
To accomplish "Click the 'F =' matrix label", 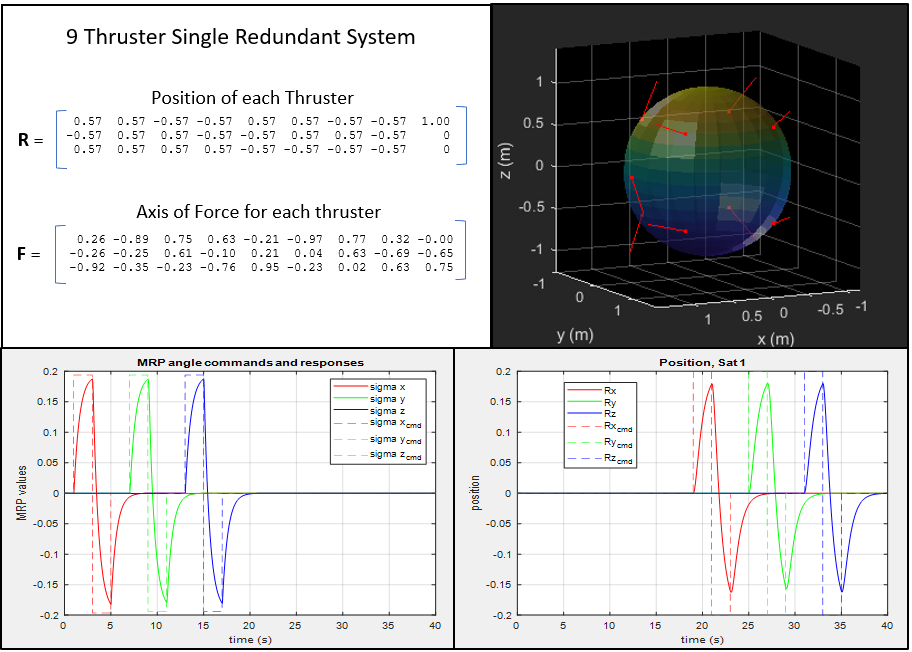I will [x=29, y=254].
